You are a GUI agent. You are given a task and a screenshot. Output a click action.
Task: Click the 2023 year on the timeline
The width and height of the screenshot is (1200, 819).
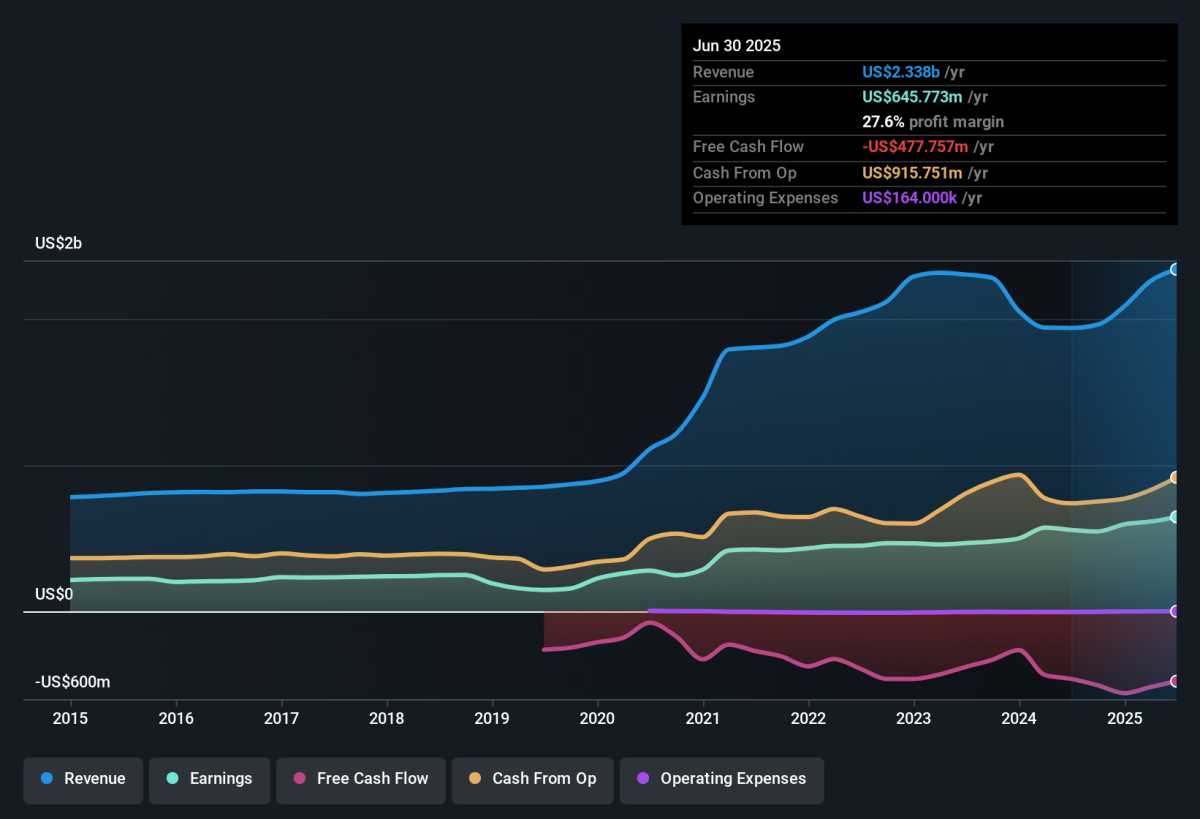(913, 718)
